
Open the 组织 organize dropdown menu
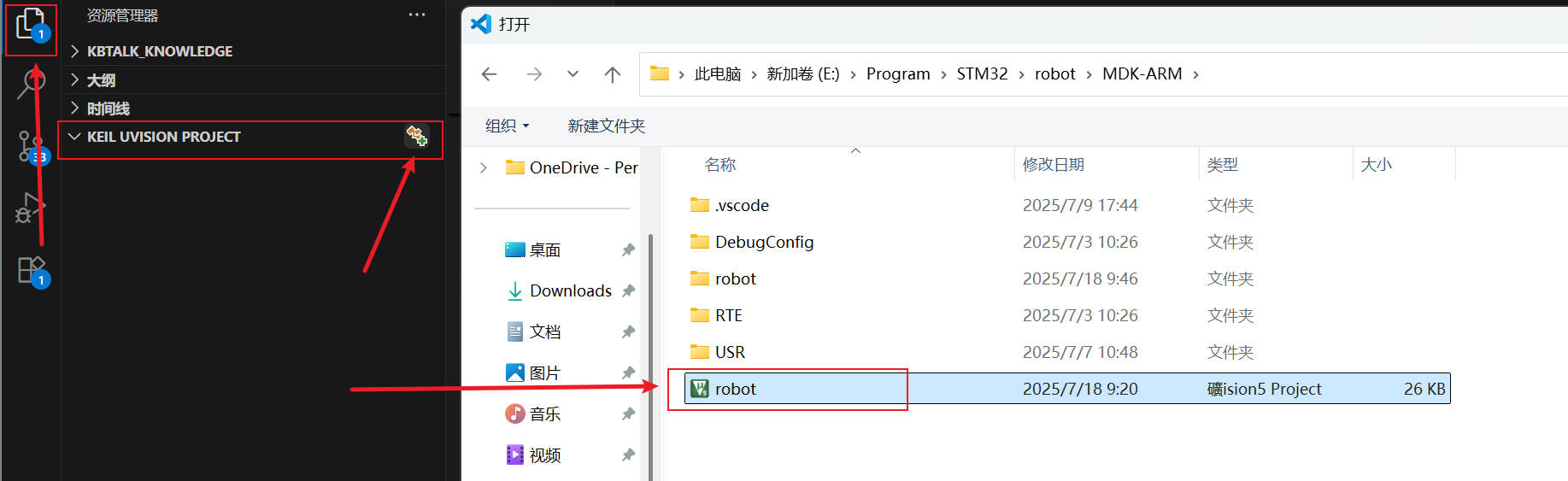[x=508, y=126]
